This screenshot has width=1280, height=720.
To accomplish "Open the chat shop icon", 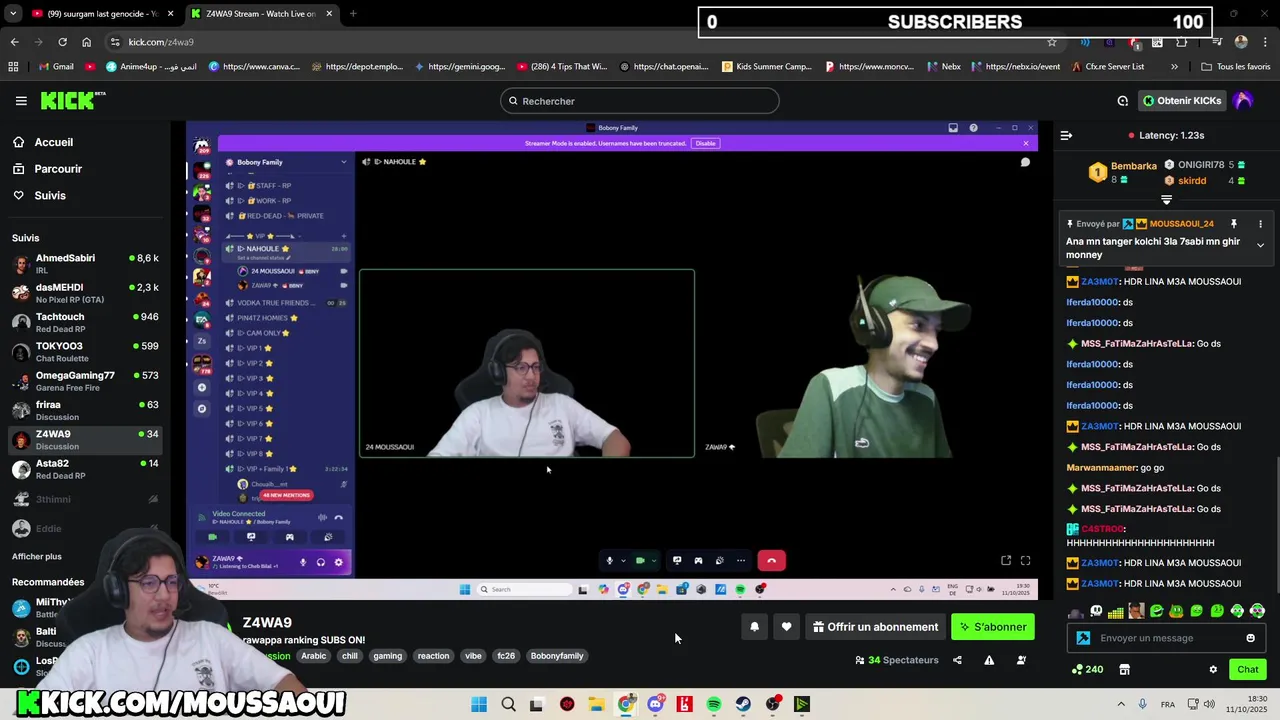I will [1124, 669].
